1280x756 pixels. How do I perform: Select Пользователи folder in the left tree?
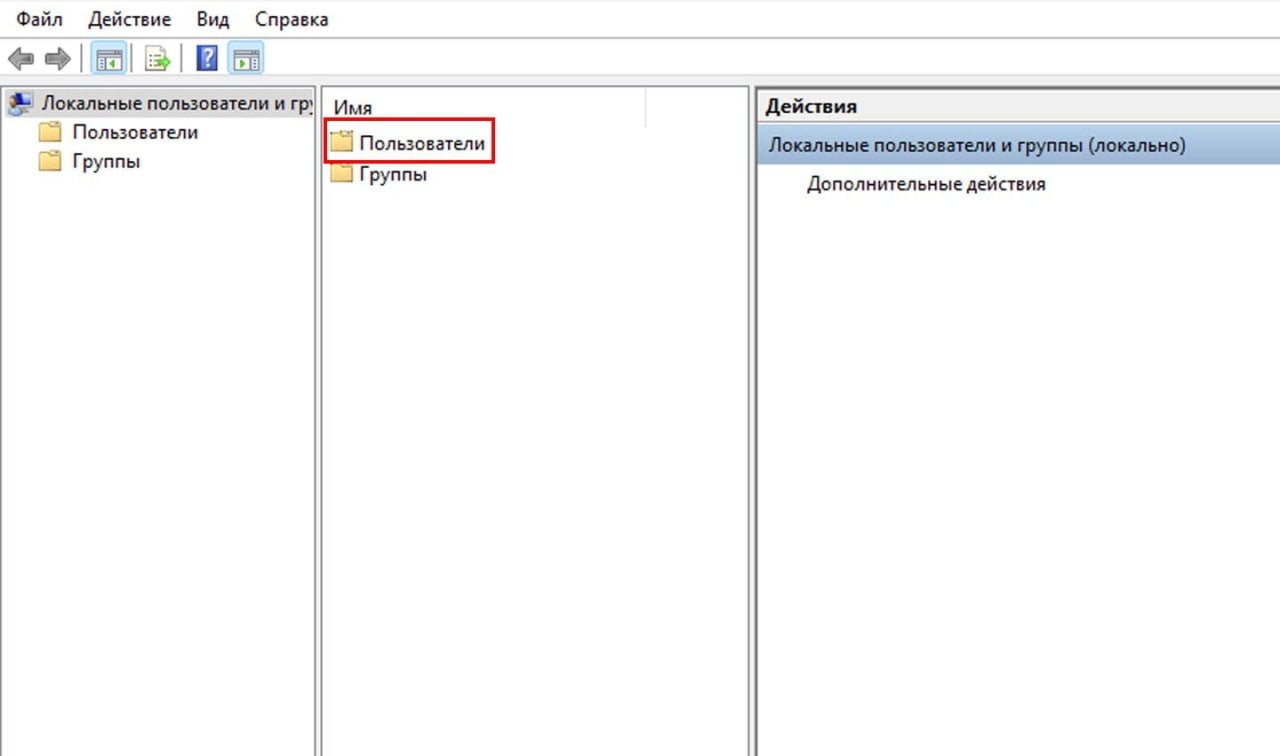click(x=134, y=132)
